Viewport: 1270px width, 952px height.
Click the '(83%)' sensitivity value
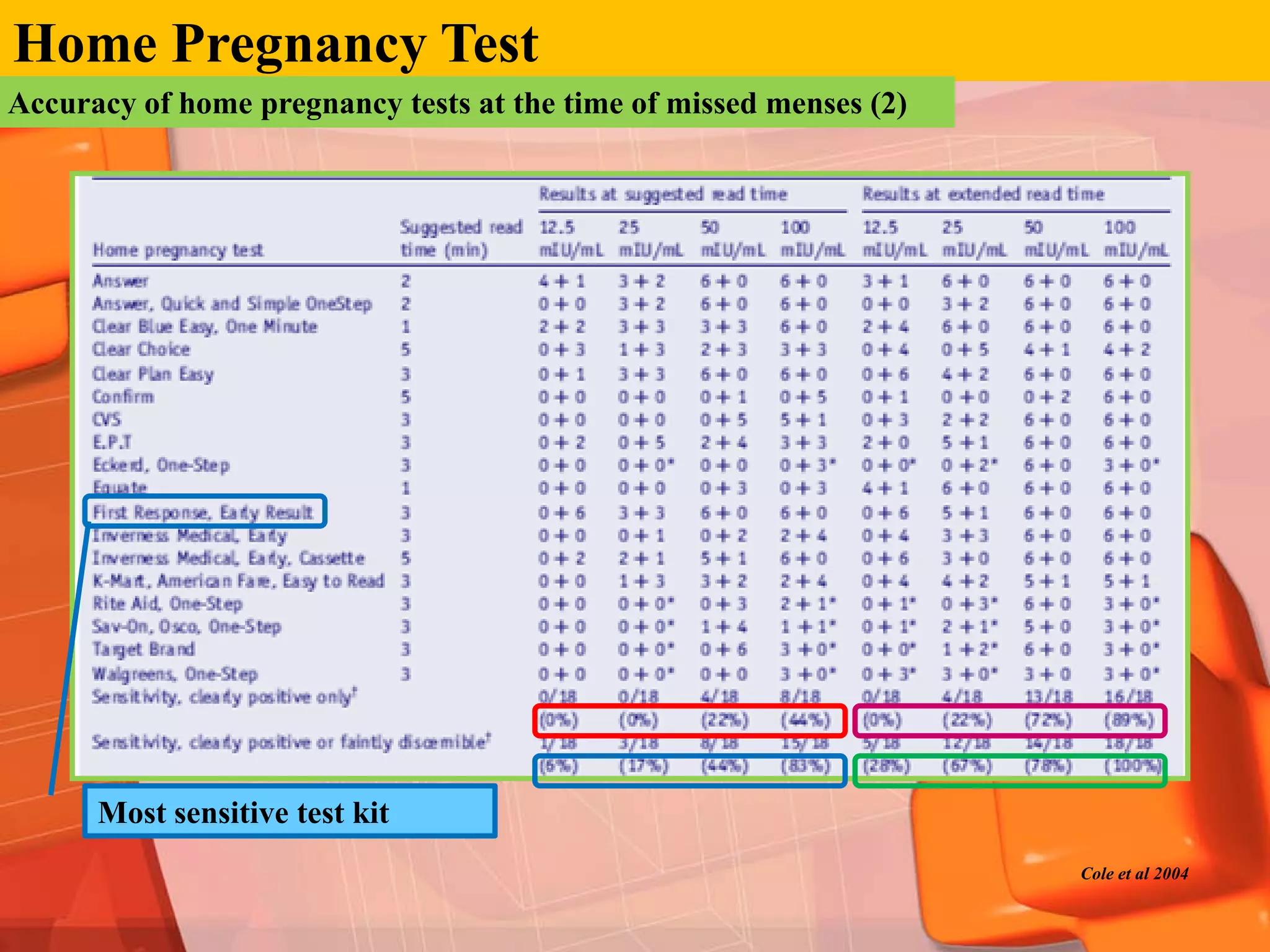805,767
